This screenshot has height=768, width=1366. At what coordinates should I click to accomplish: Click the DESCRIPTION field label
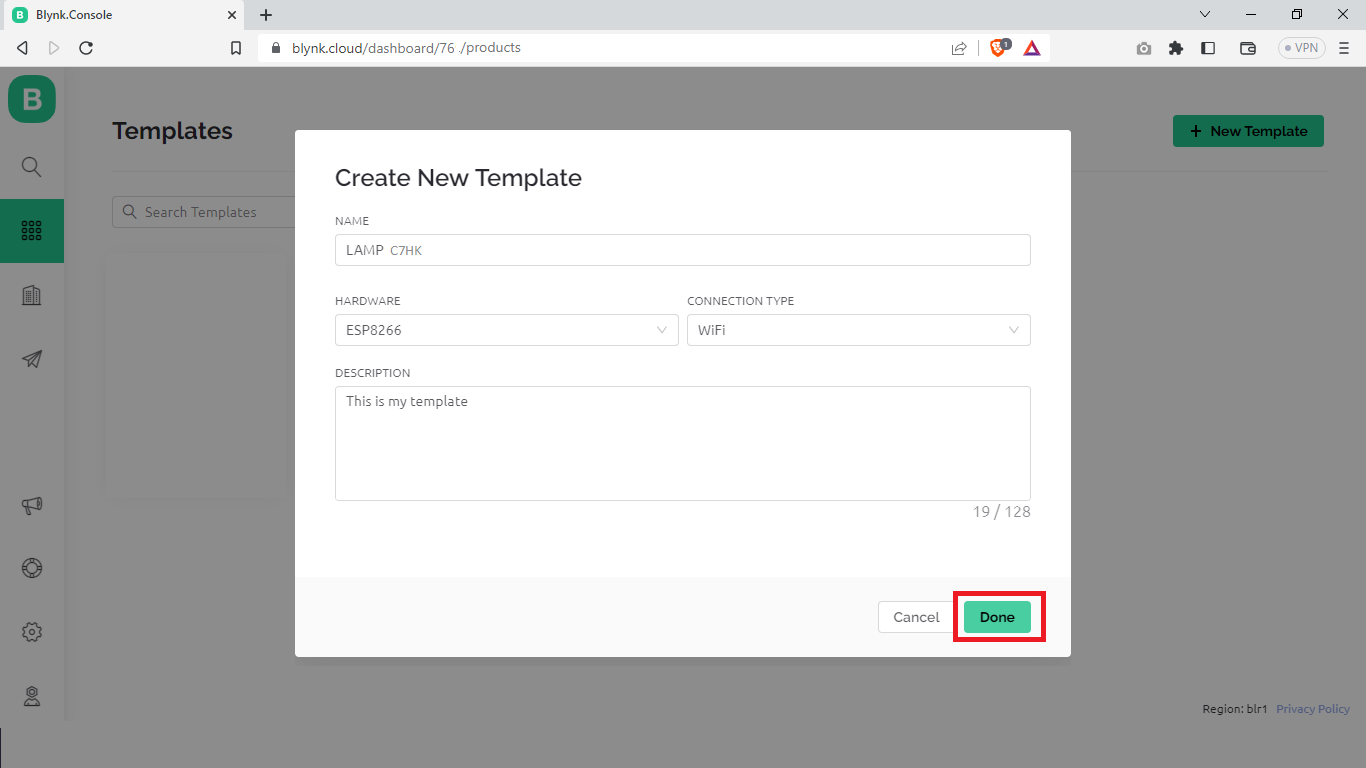373,373
